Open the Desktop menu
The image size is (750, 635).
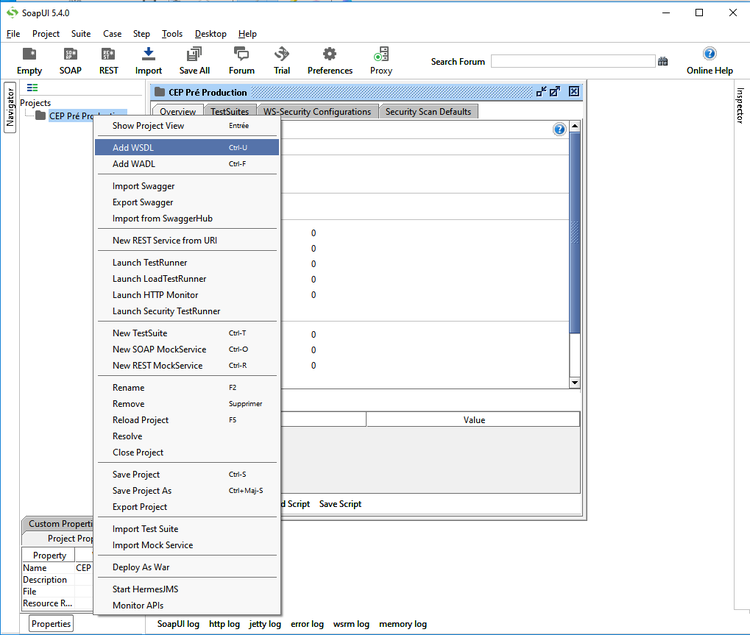click(210, 34)
